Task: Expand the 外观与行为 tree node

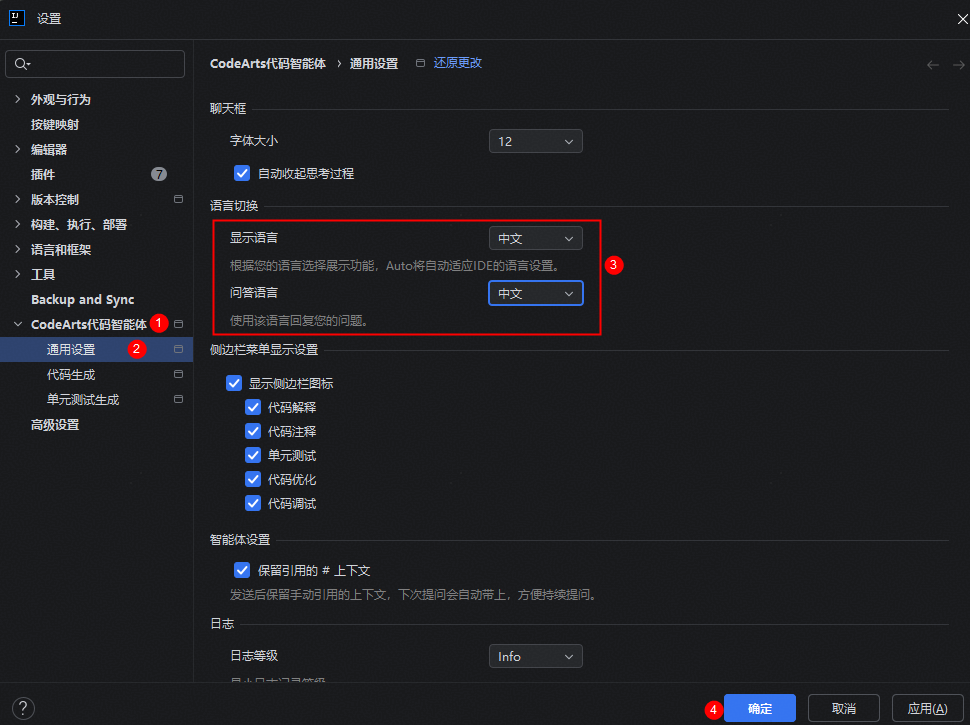Action: 17,99
